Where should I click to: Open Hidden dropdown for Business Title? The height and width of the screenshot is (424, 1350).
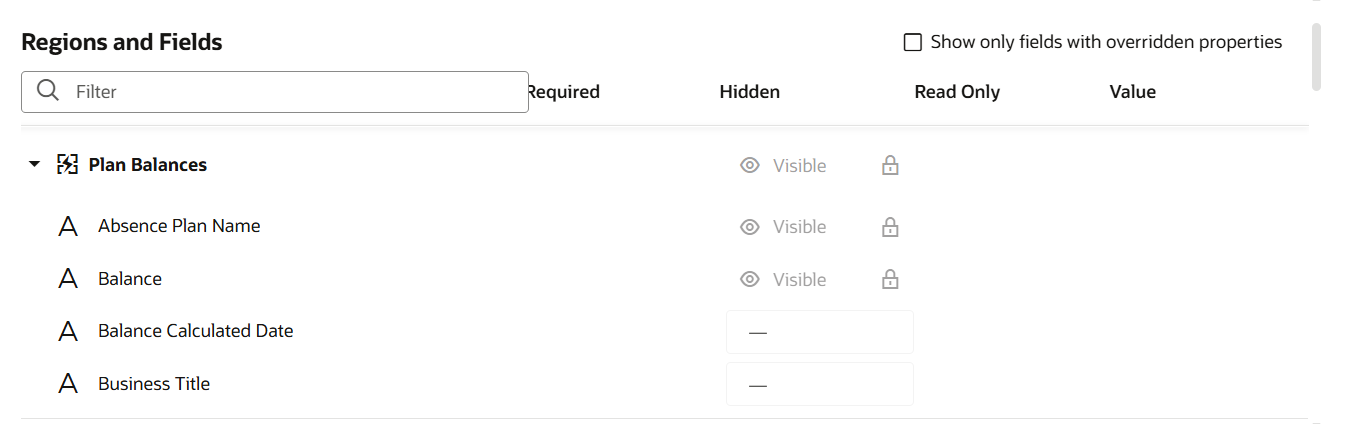tap(819, 384)
